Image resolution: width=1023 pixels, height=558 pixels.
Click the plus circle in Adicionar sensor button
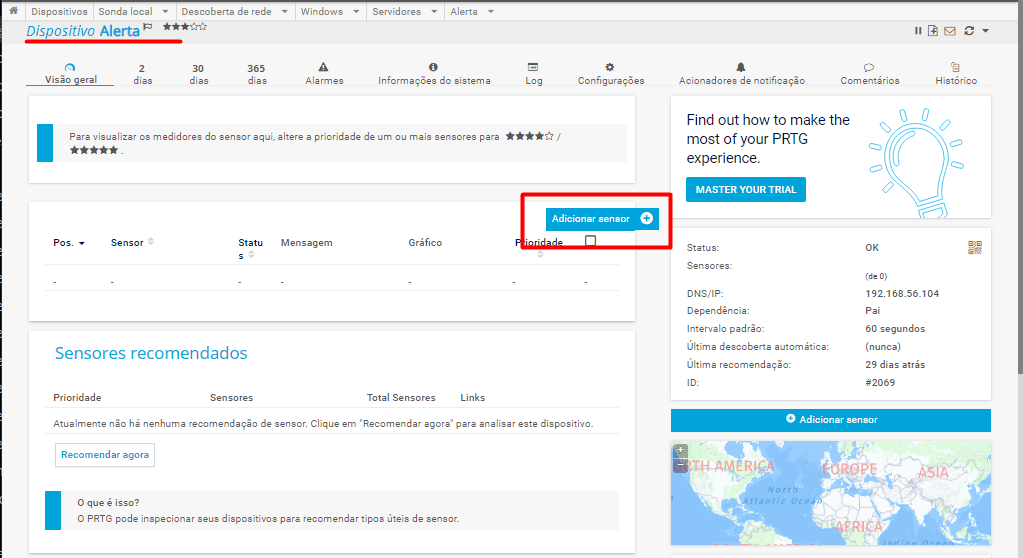pyautogui.click(x=647, y=219)
